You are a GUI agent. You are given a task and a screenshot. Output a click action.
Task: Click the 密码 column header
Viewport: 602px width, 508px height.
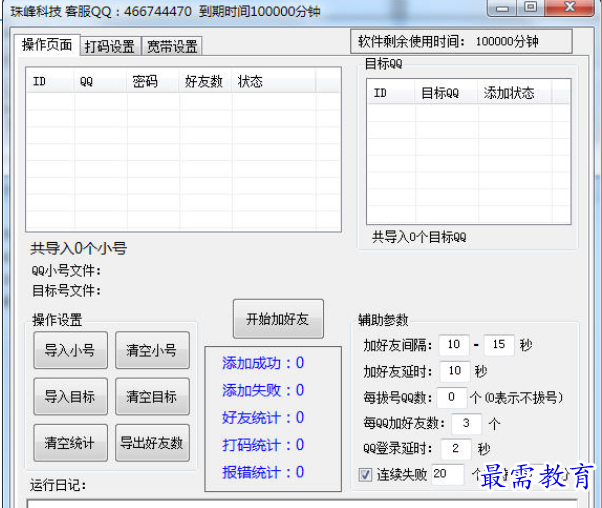pyautogui.click(x=153, y=81)
